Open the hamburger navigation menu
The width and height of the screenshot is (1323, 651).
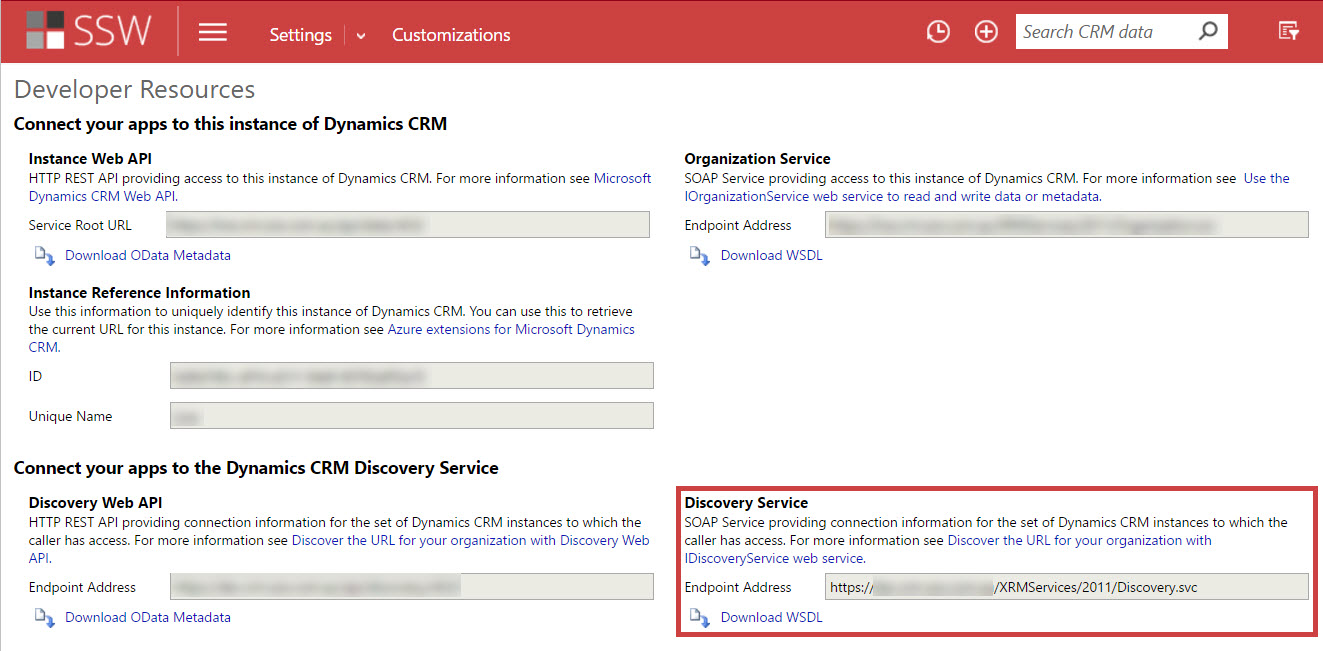coord(212,33)
